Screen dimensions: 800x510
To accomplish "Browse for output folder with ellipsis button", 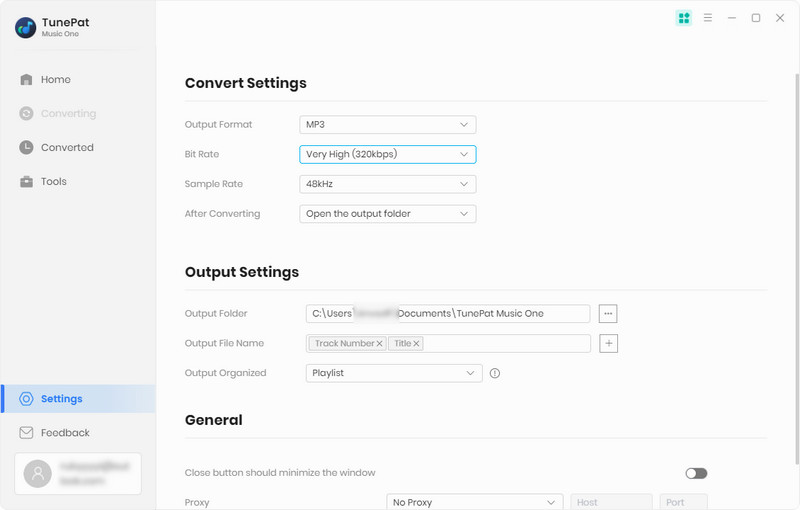I will 608,314.
